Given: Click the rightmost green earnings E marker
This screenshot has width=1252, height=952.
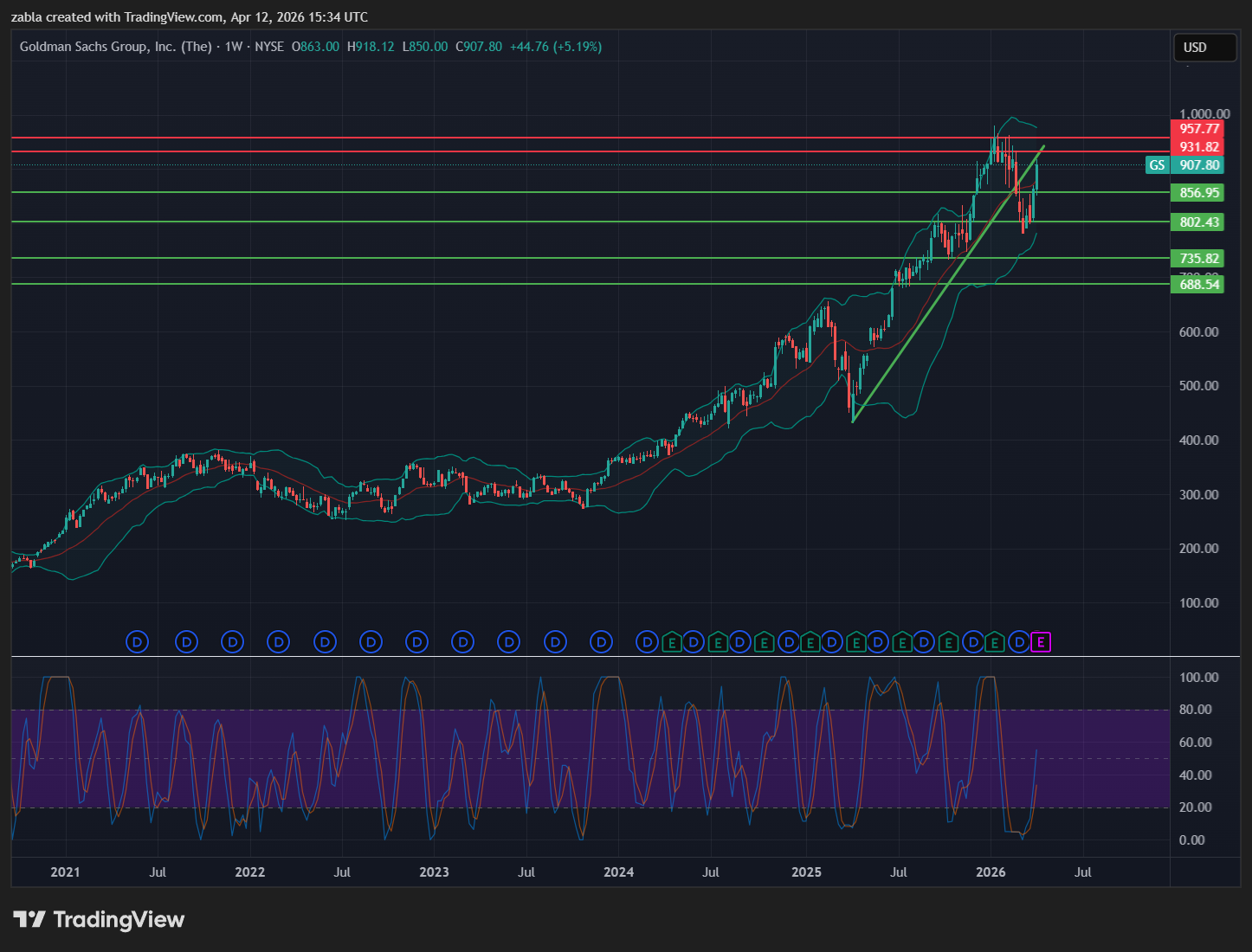Looking at the screenshot, I should 995,642.
